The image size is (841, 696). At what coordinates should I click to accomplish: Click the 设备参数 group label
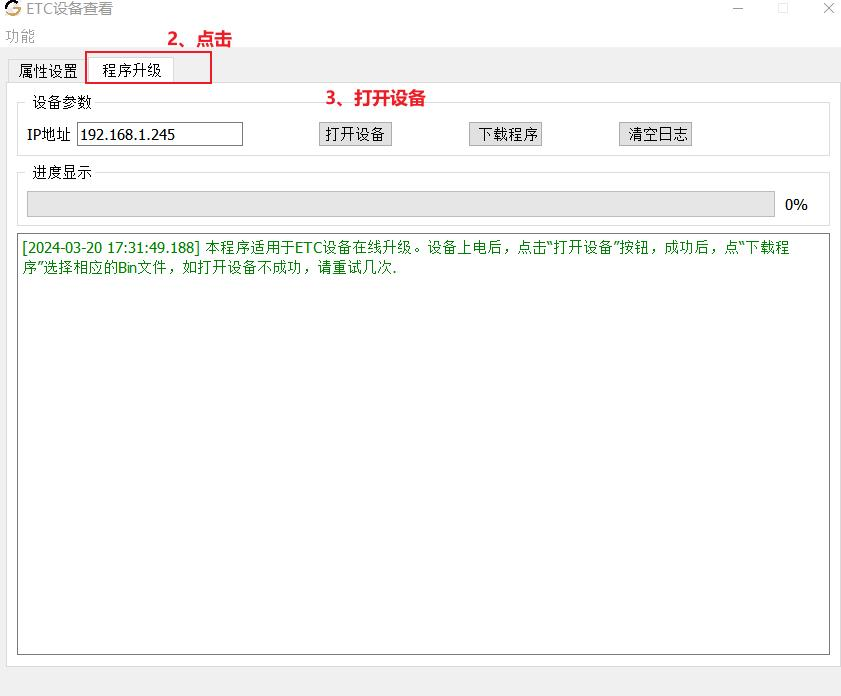tap(62, 102)
